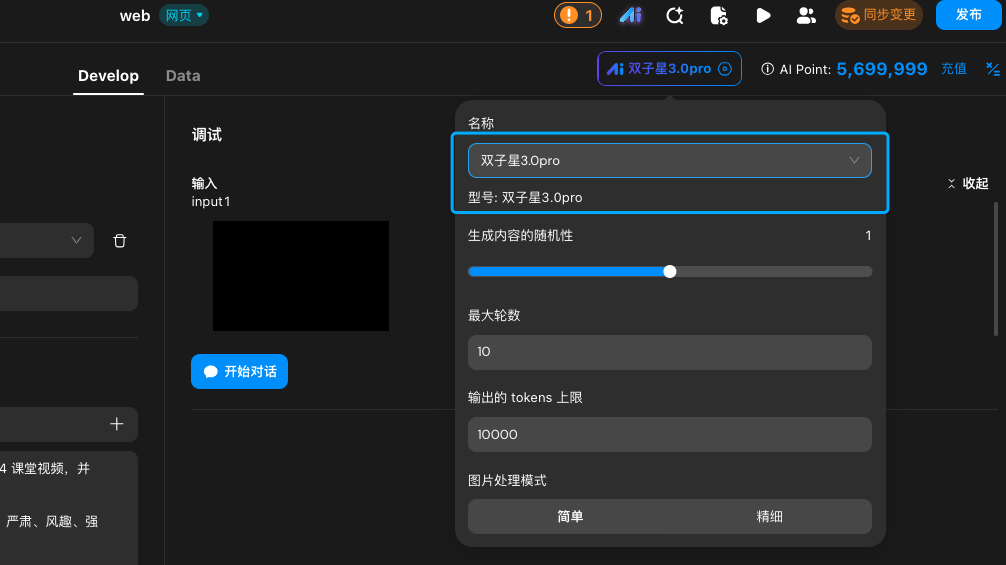1006x565 pixels.
Task: Click the 输出的 tokens 上限 input field
Action: click(x=670, y=434)
